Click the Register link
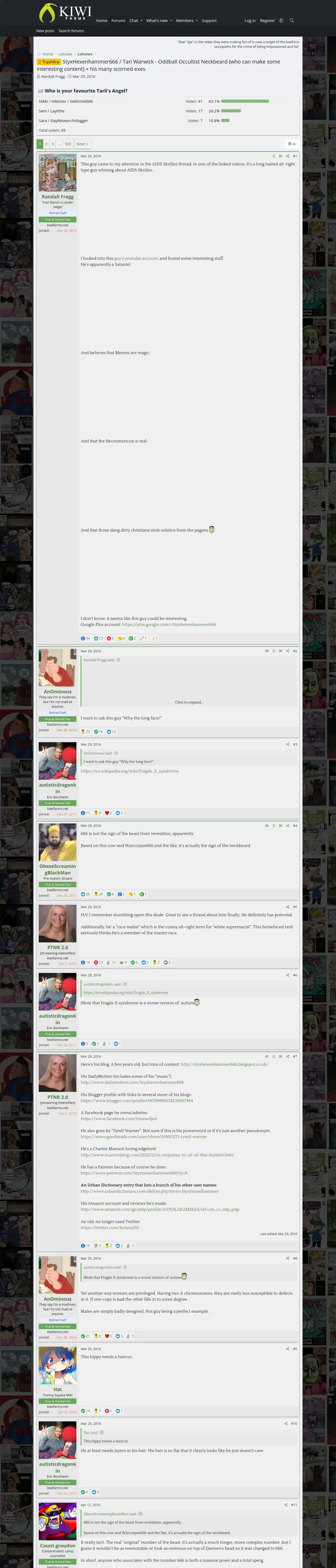Screen dimensions: 336x1568 [267, 21]
